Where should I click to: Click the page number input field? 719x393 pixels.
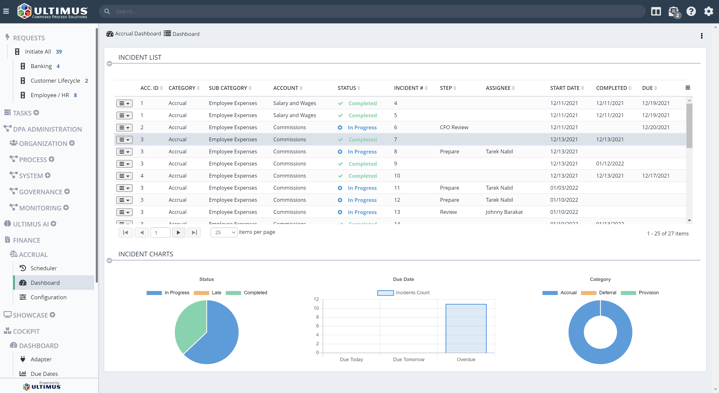[160, 232]
